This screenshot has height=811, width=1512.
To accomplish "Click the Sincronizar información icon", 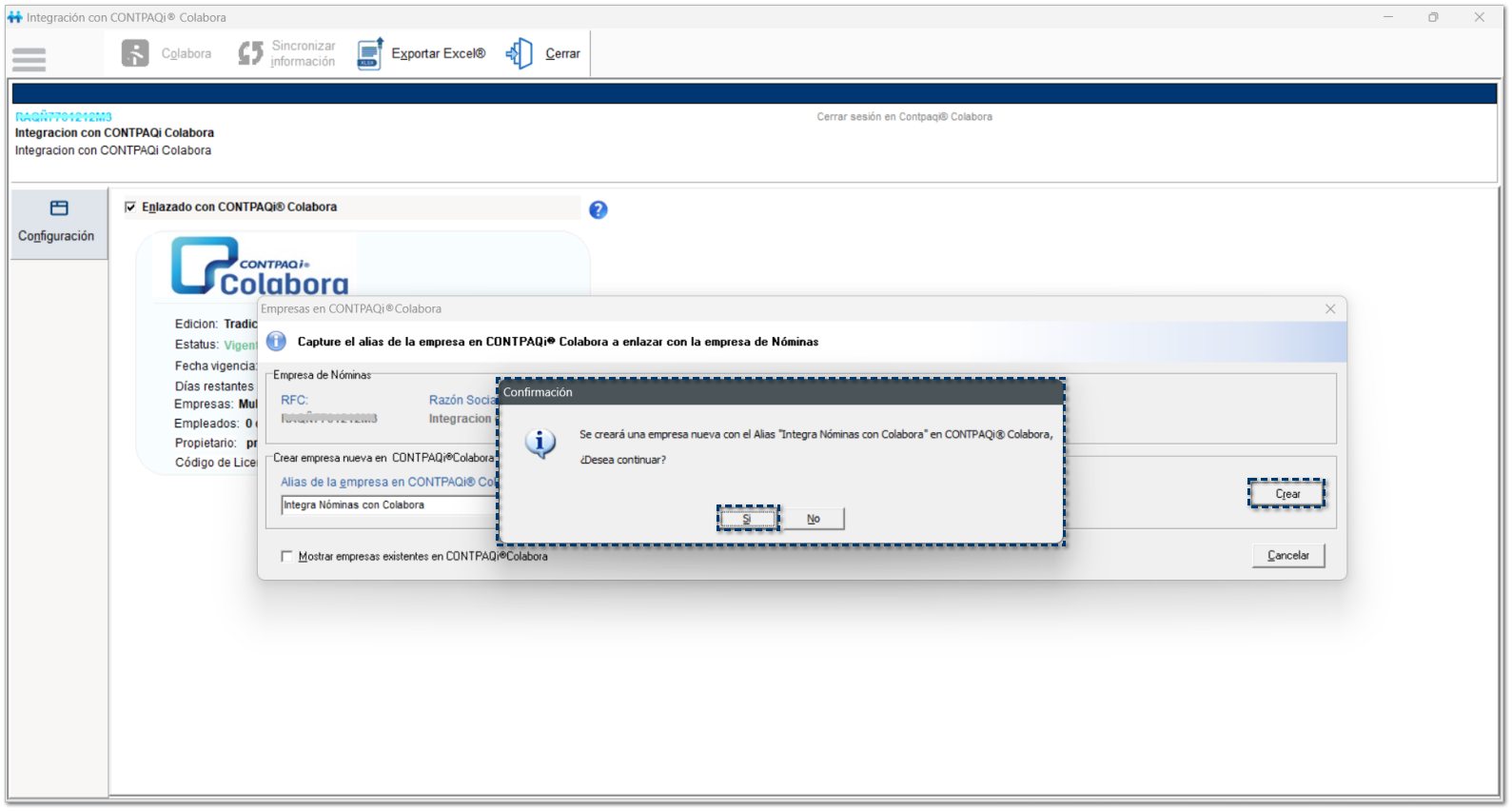I will pos(250,53).
